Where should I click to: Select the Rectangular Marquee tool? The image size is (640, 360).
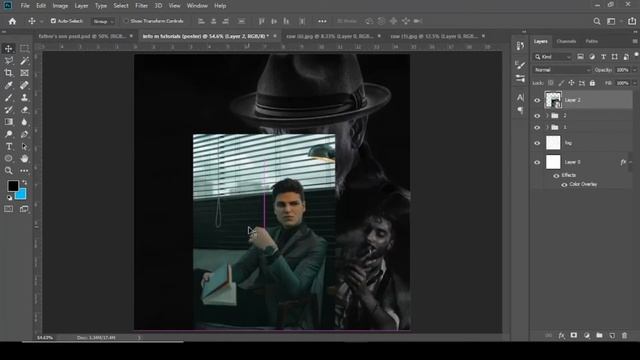24,49
